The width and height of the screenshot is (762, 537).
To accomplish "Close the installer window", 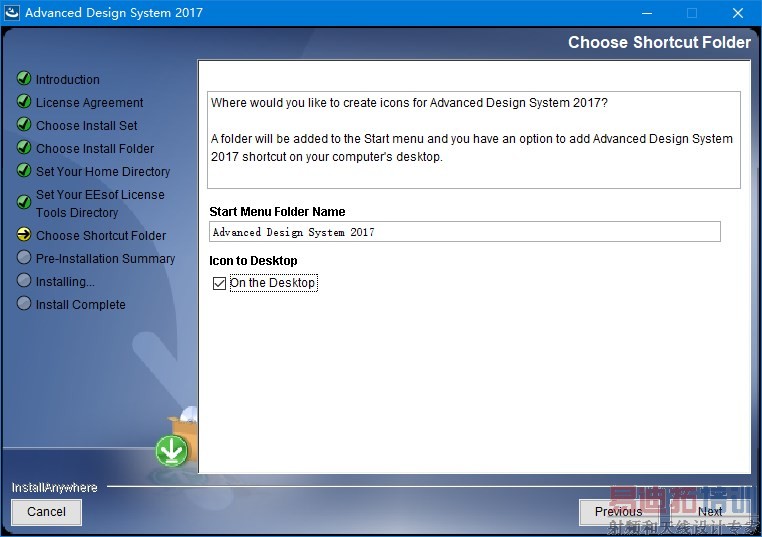I will point(738,13).
